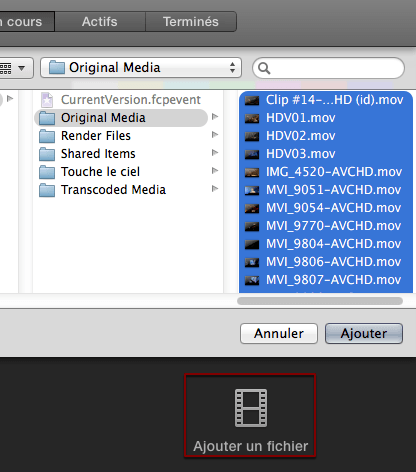Select the CurrentVersion.fcpevent file
The image size is (416, 472).
(x=121, y=100)
